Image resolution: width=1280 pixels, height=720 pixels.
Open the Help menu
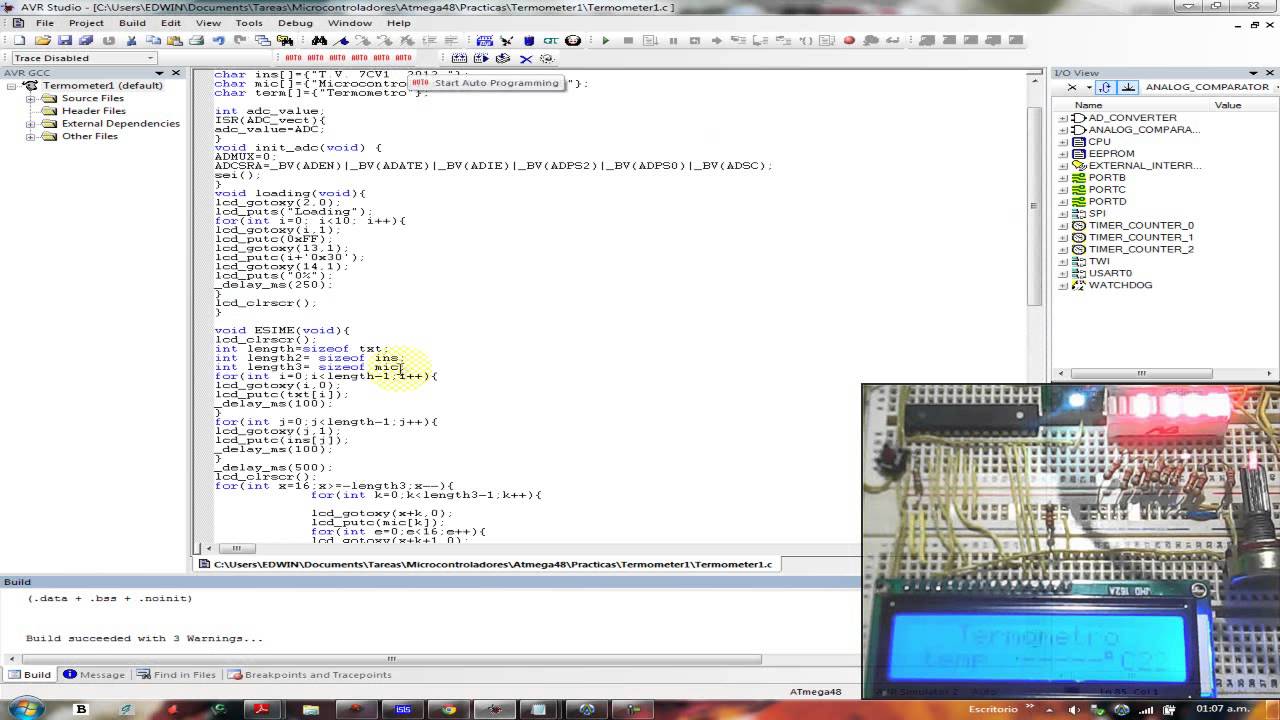pos(398,23)
